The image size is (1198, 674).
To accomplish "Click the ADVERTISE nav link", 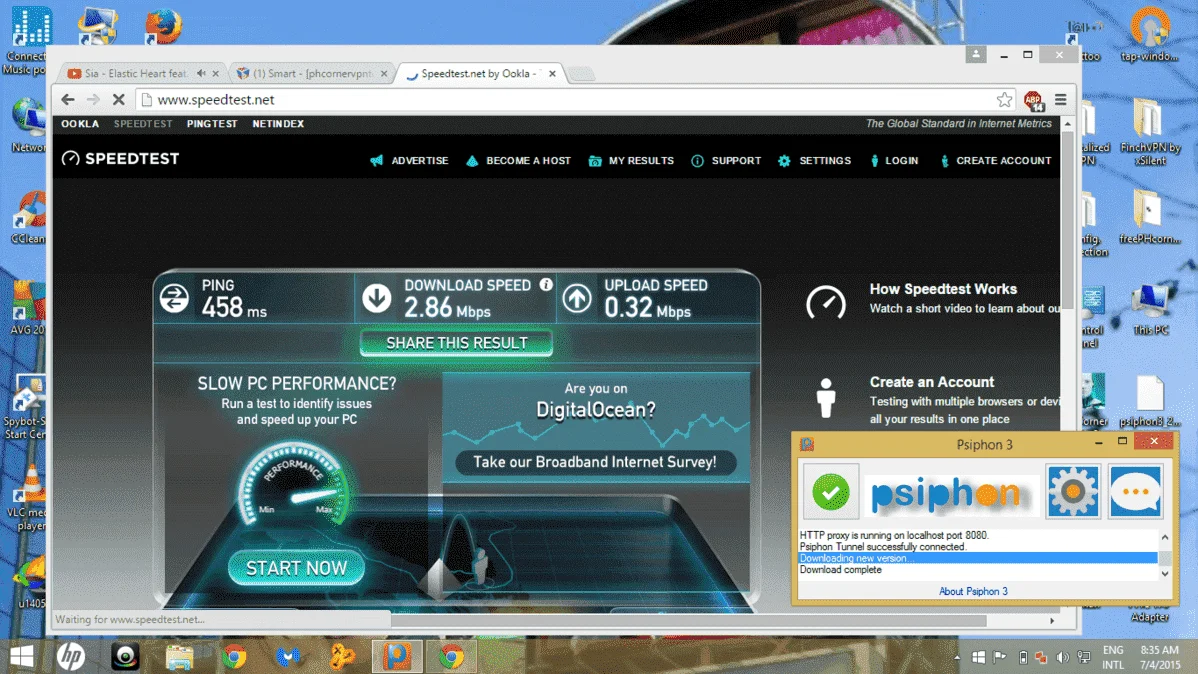I will [x=410, y=160].
